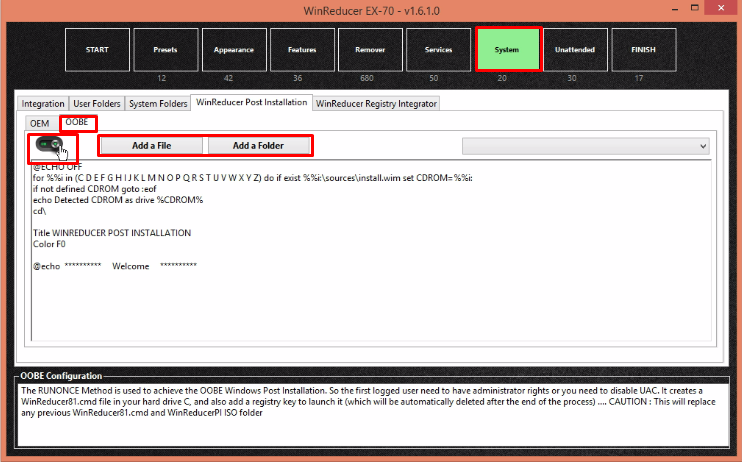Click the '@ECHO OFF' script line
This screenshot has width=742, height=462.
pyautogui.click(x=58, y=167)
